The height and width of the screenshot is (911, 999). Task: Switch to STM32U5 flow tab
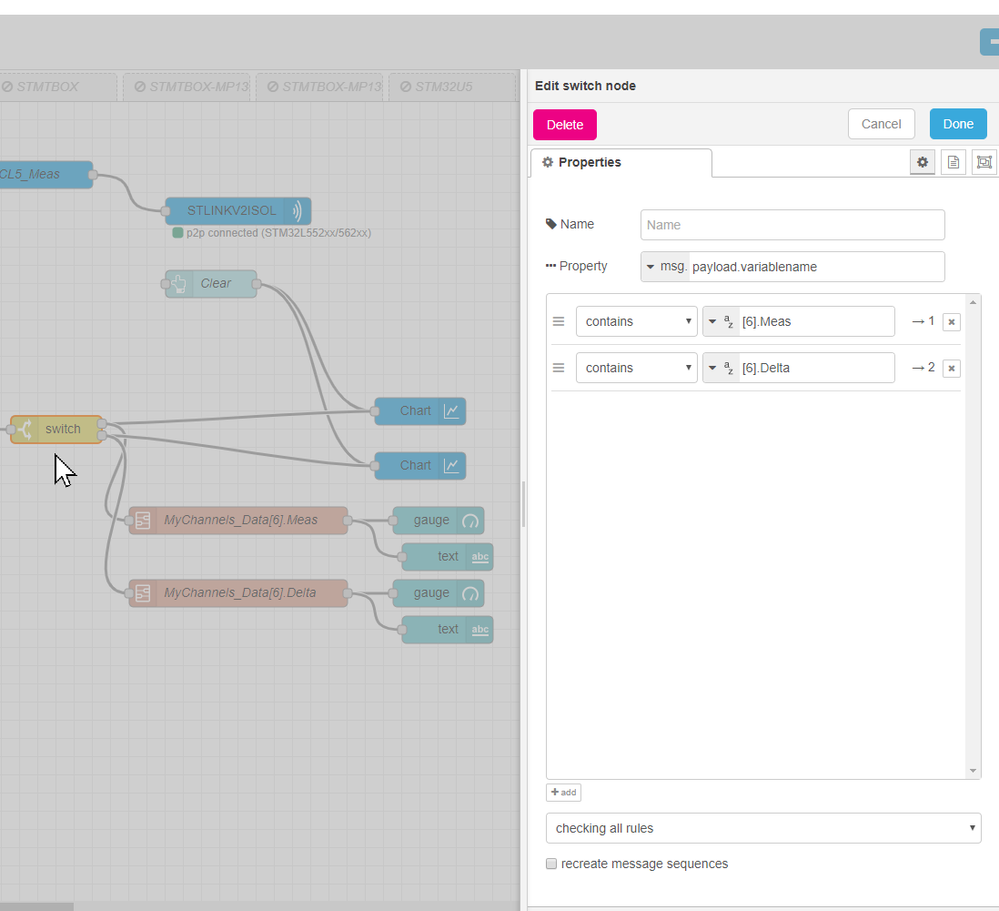tap(452, 87)
